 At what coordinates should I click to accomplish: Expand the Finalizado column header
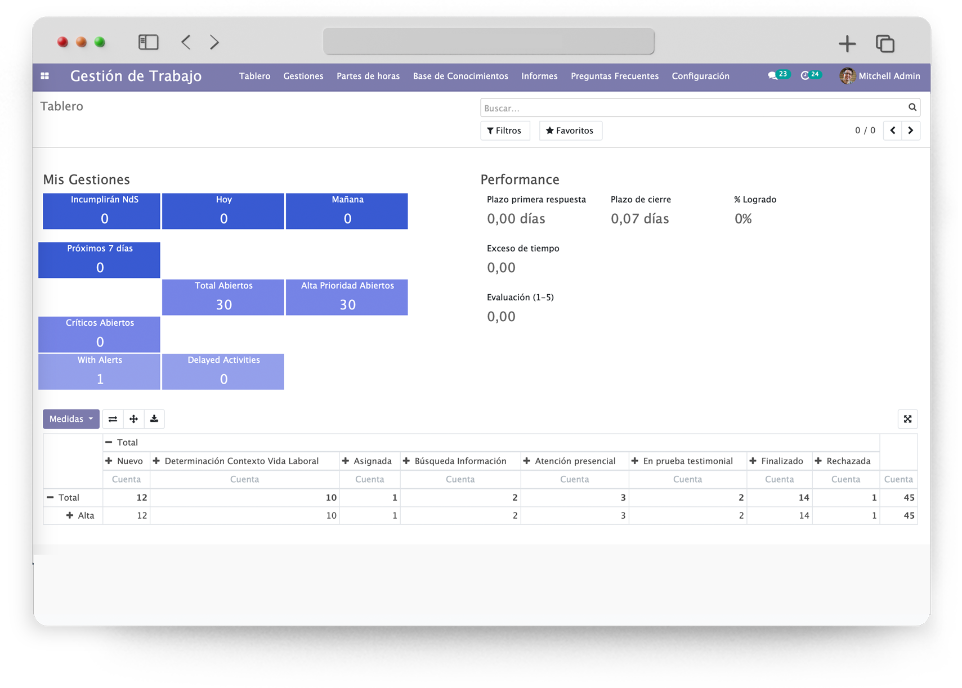779,461
